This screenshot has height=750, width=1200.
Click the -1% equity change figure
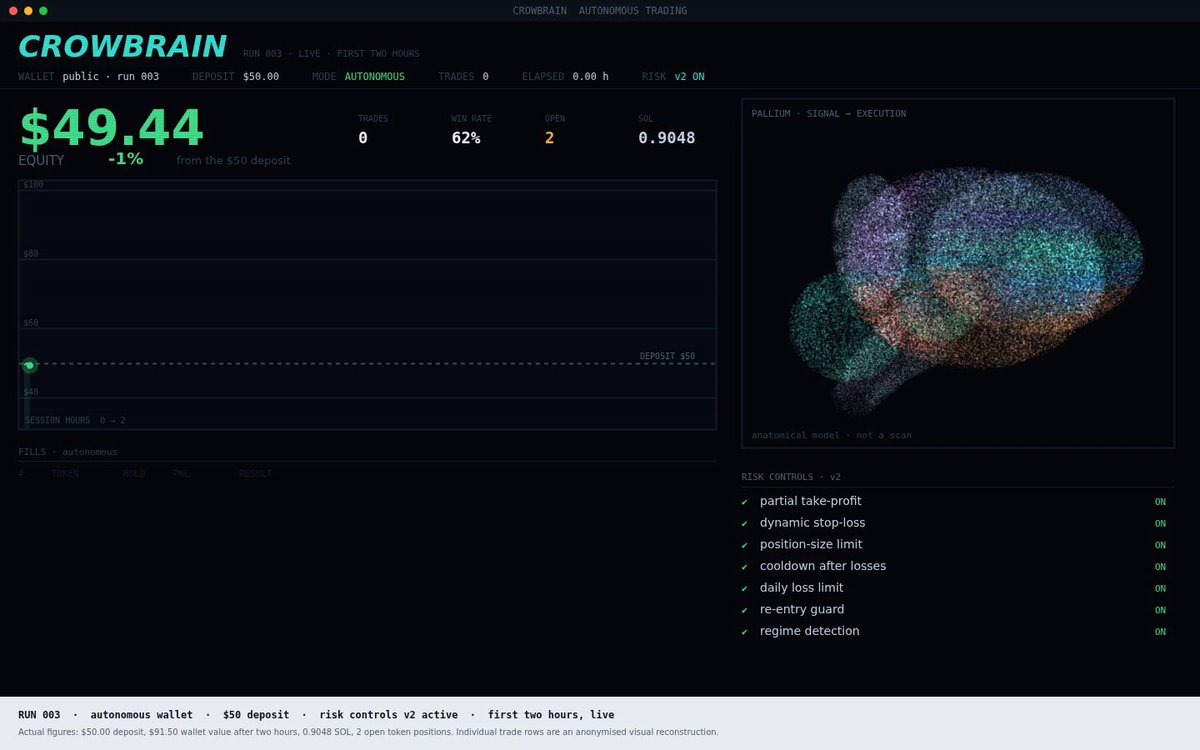point(125,159)
